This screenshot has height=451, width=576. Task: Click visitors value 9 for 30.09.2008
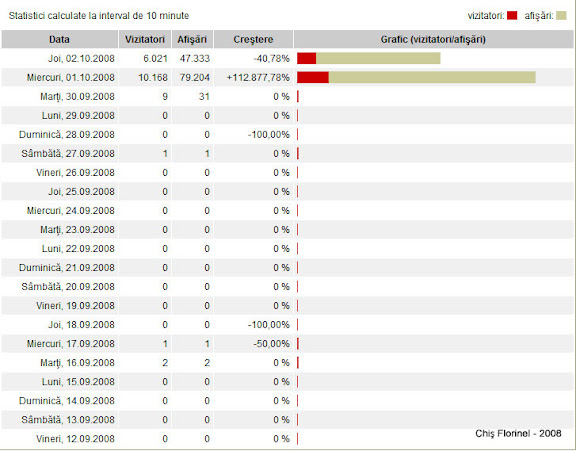pyautogui.click(x=165, y=97)
